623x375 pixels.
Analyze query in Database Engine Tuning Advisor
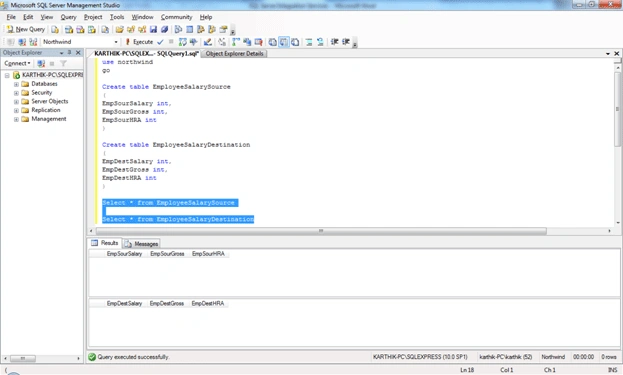click(193, 42)
